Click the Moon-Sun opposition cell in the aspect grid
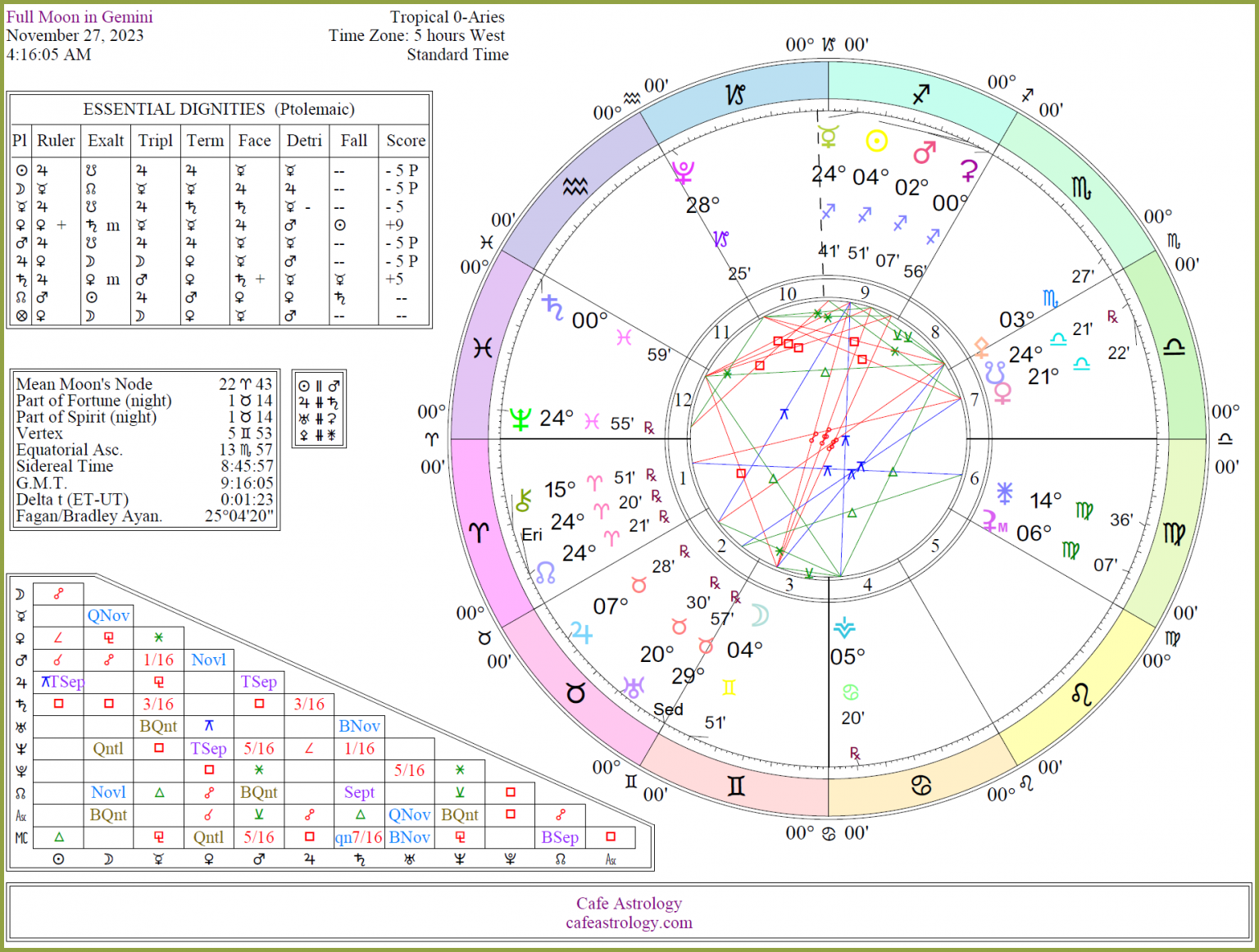This screenshot has height=952, width=1259. click(x=57, y=594)
